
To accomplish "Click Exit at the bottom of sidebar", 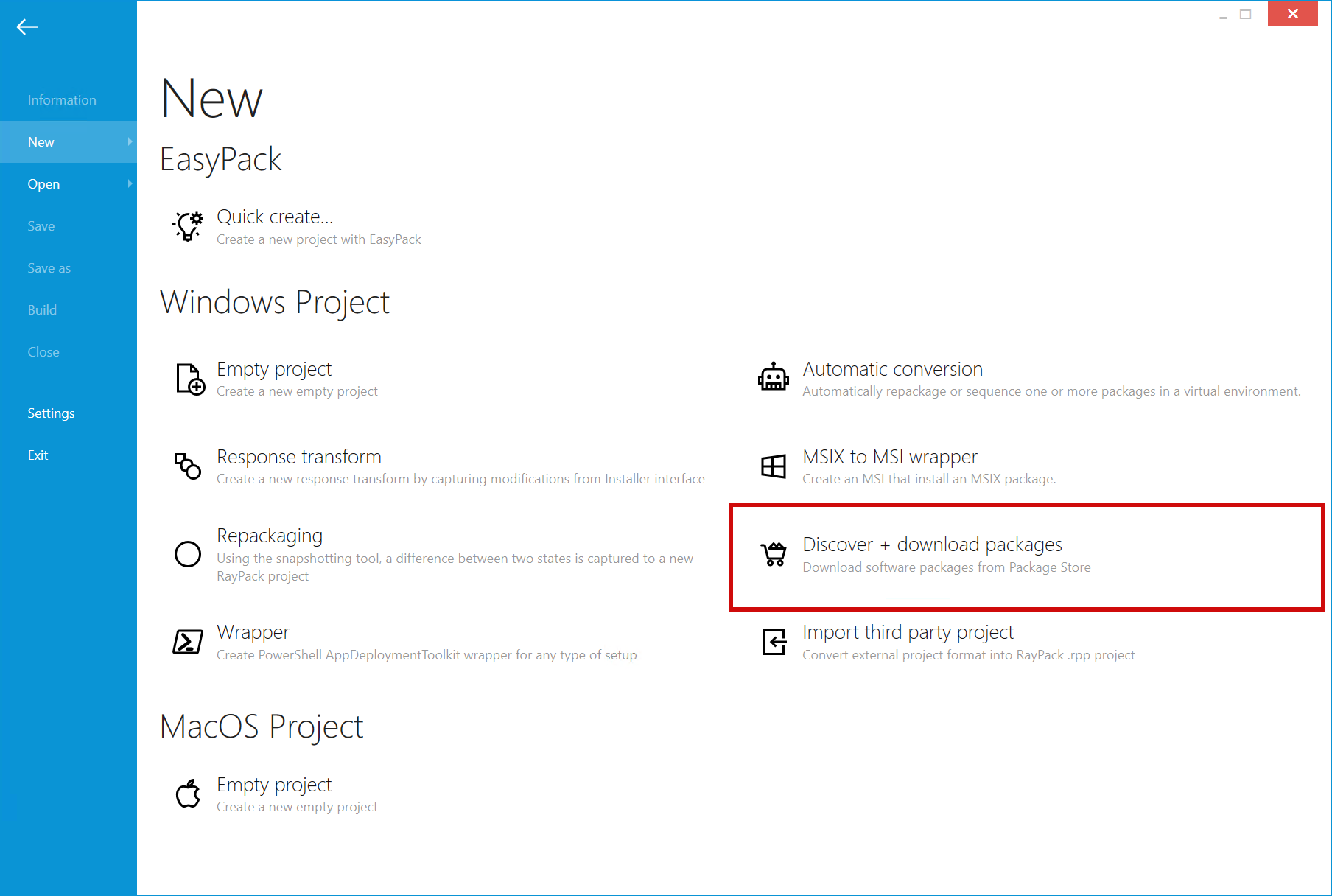I will [x=38, y=455].
